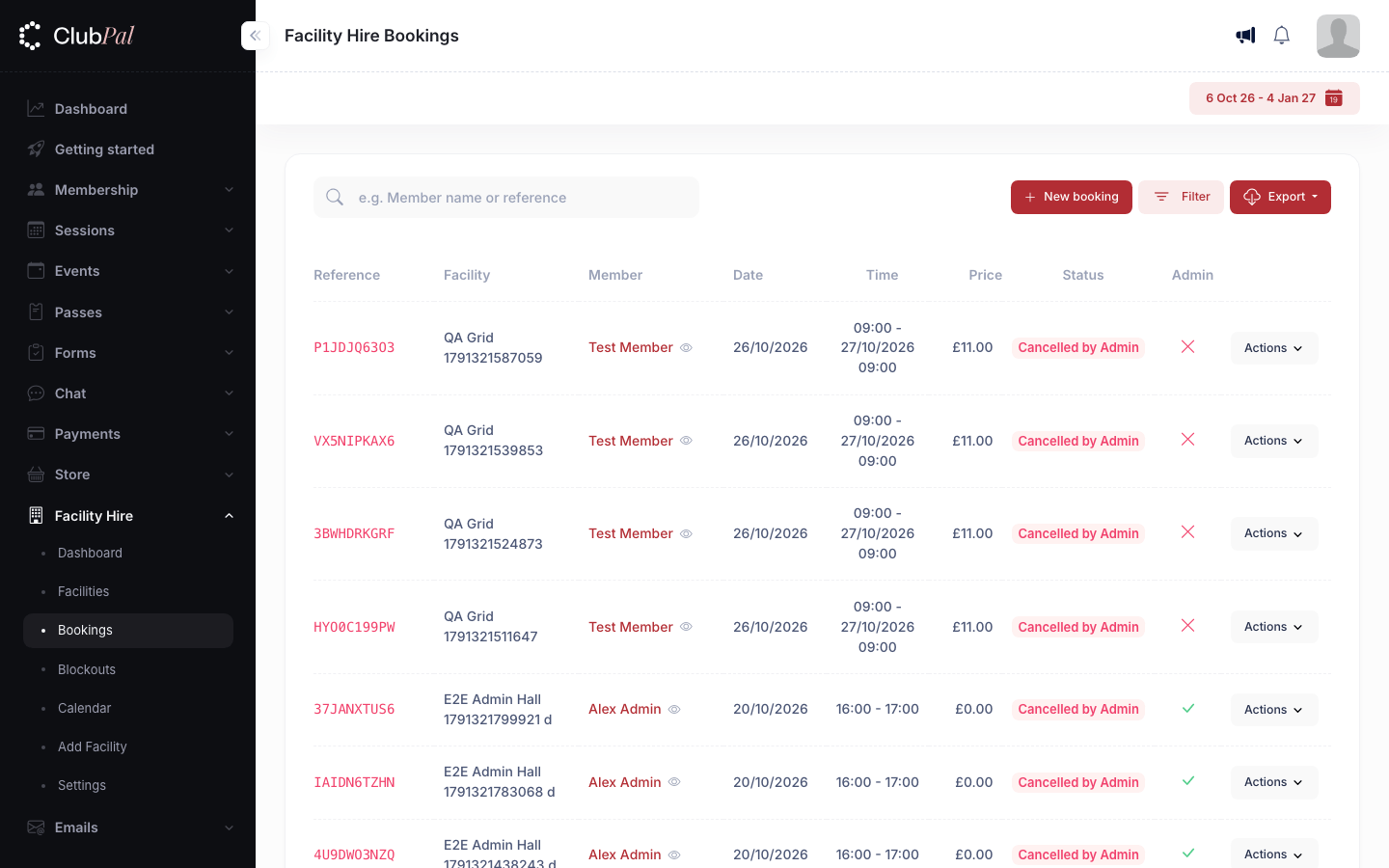
Task: Click Getting started rocket icon
Action: [36, 149]
